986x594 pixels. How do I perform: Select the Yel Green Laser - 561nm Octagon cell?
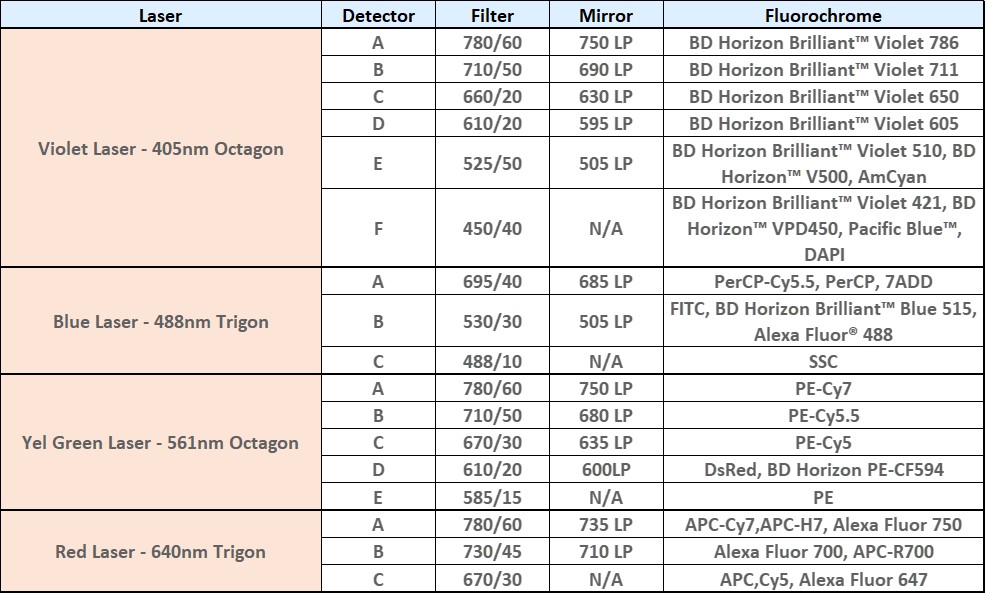(161, 443)
